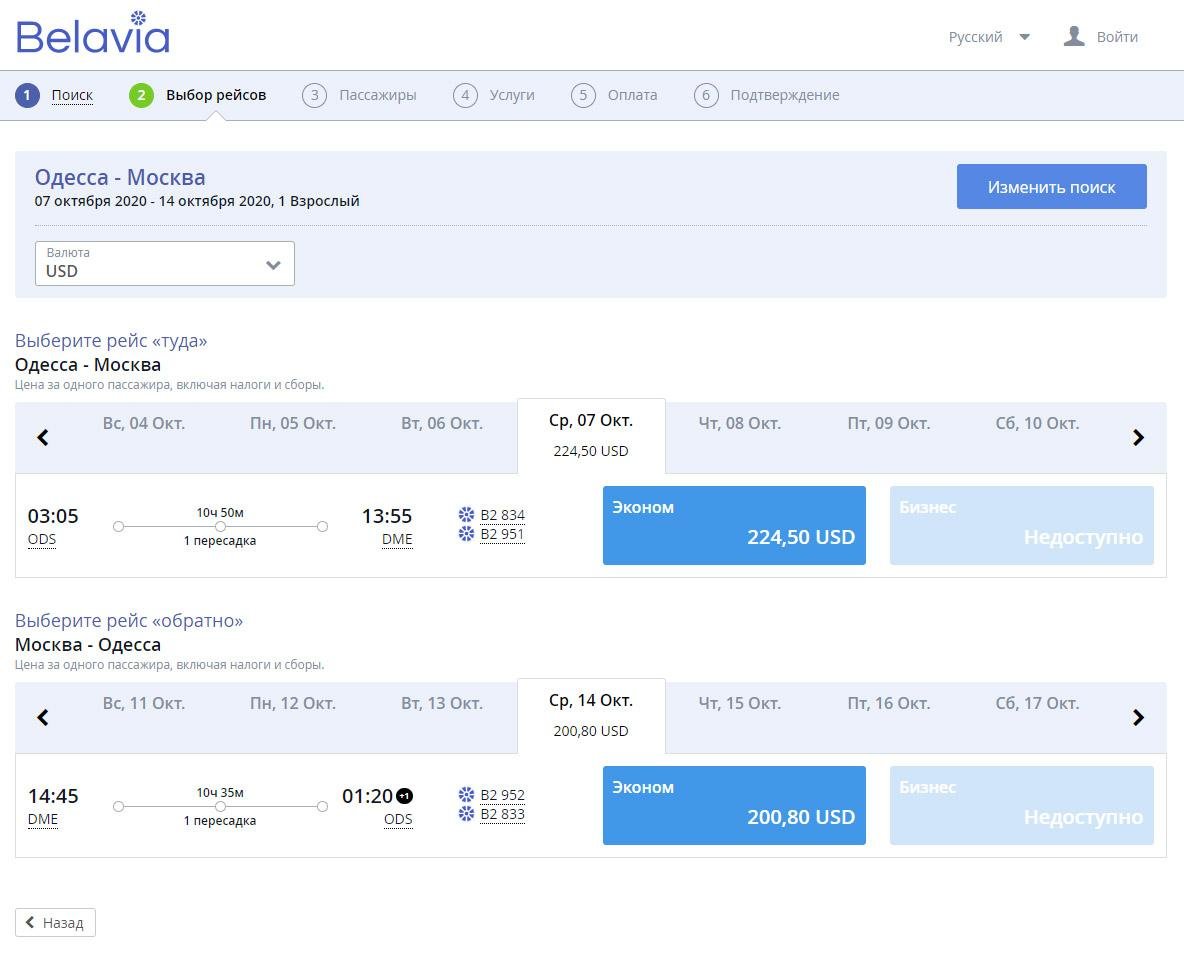Click the Войти login link

[1117, 37]
